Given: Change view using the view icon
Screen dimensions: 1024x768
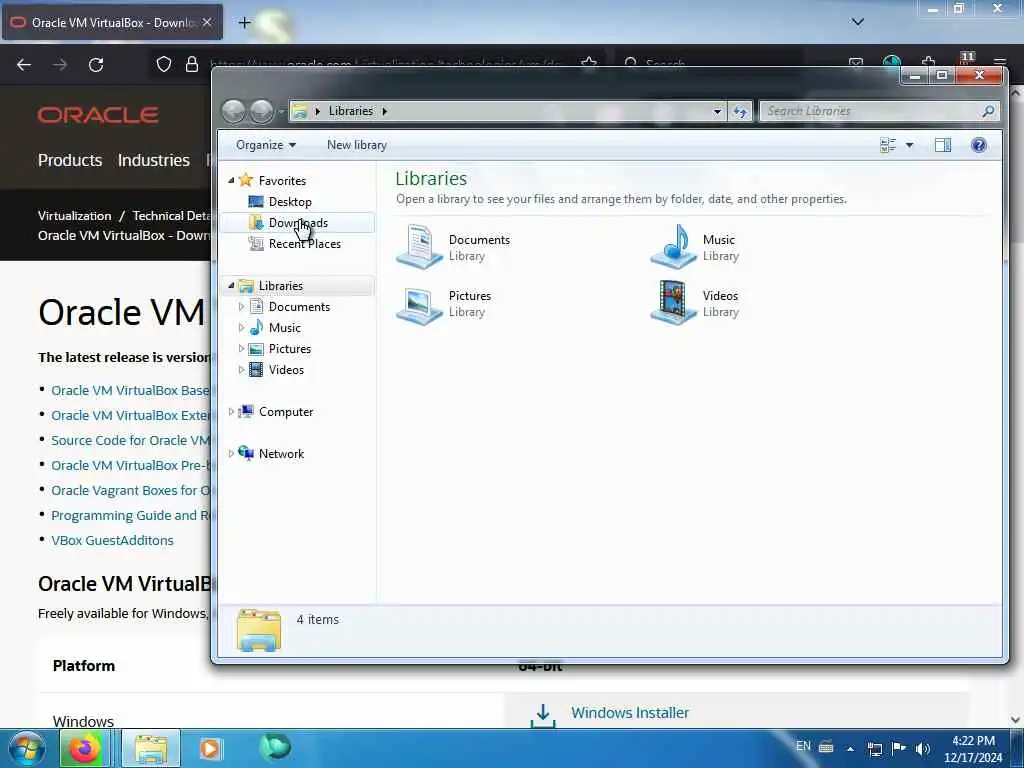Looking at the screenshot, I should [888, 145].
